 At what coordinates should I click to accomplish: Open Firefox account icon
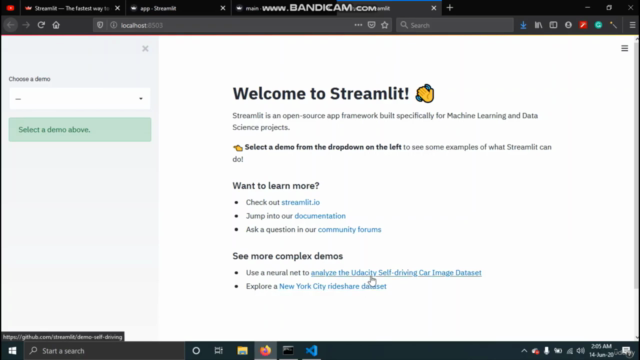[x=568, y=25]
